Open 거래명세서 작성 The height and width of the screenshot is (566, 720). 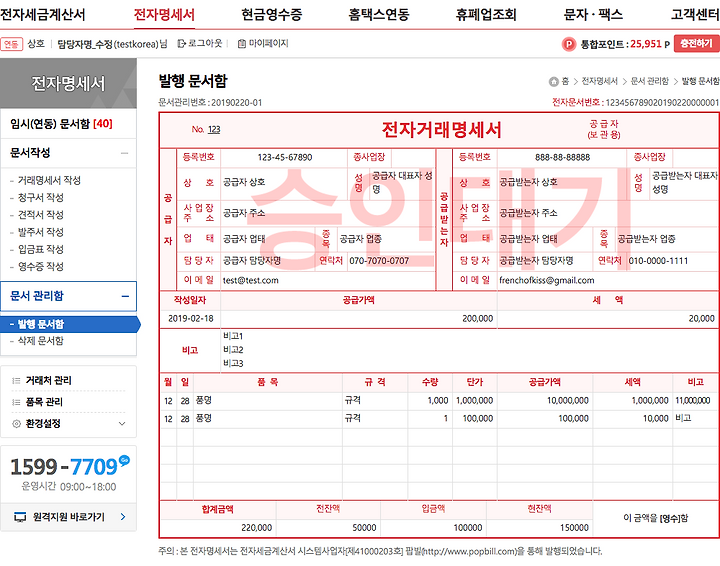49,180
